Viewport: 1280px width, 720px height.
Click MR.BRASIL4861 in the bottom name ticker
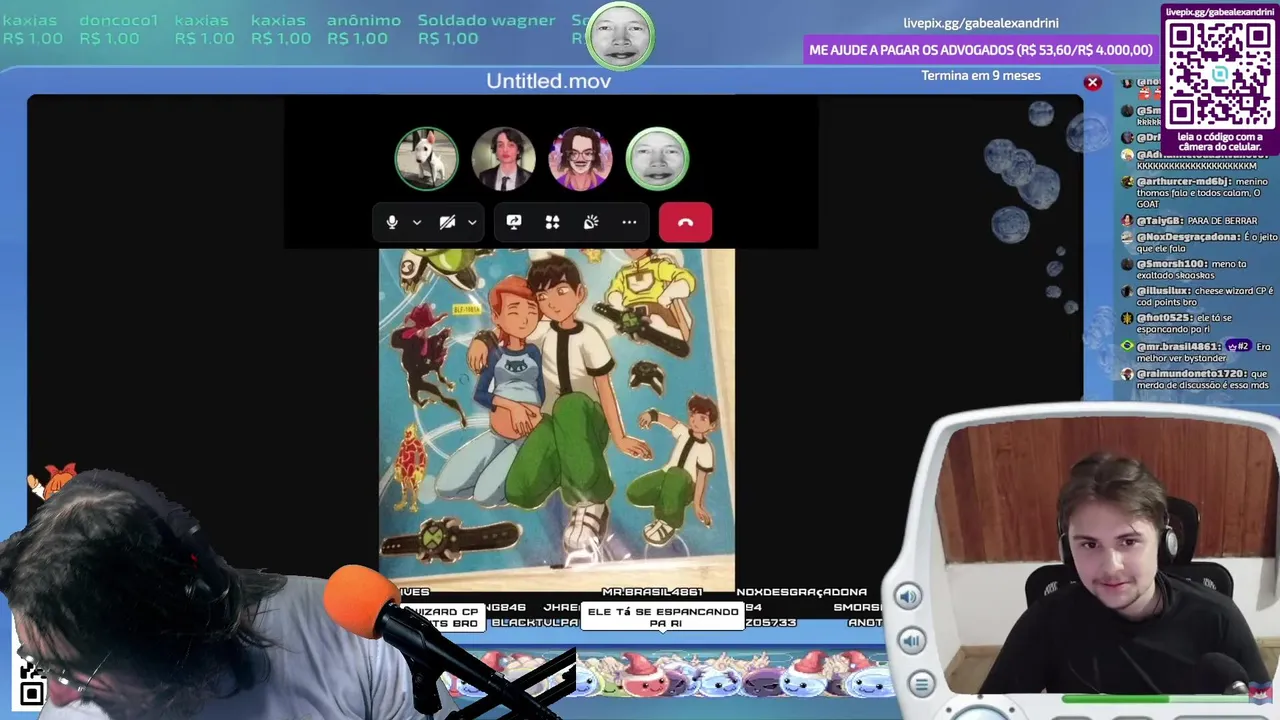(x=652, y=592)
